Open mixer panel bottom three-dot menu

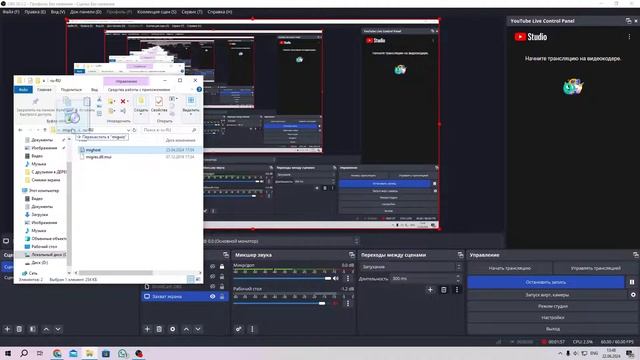tap(252, 329)
